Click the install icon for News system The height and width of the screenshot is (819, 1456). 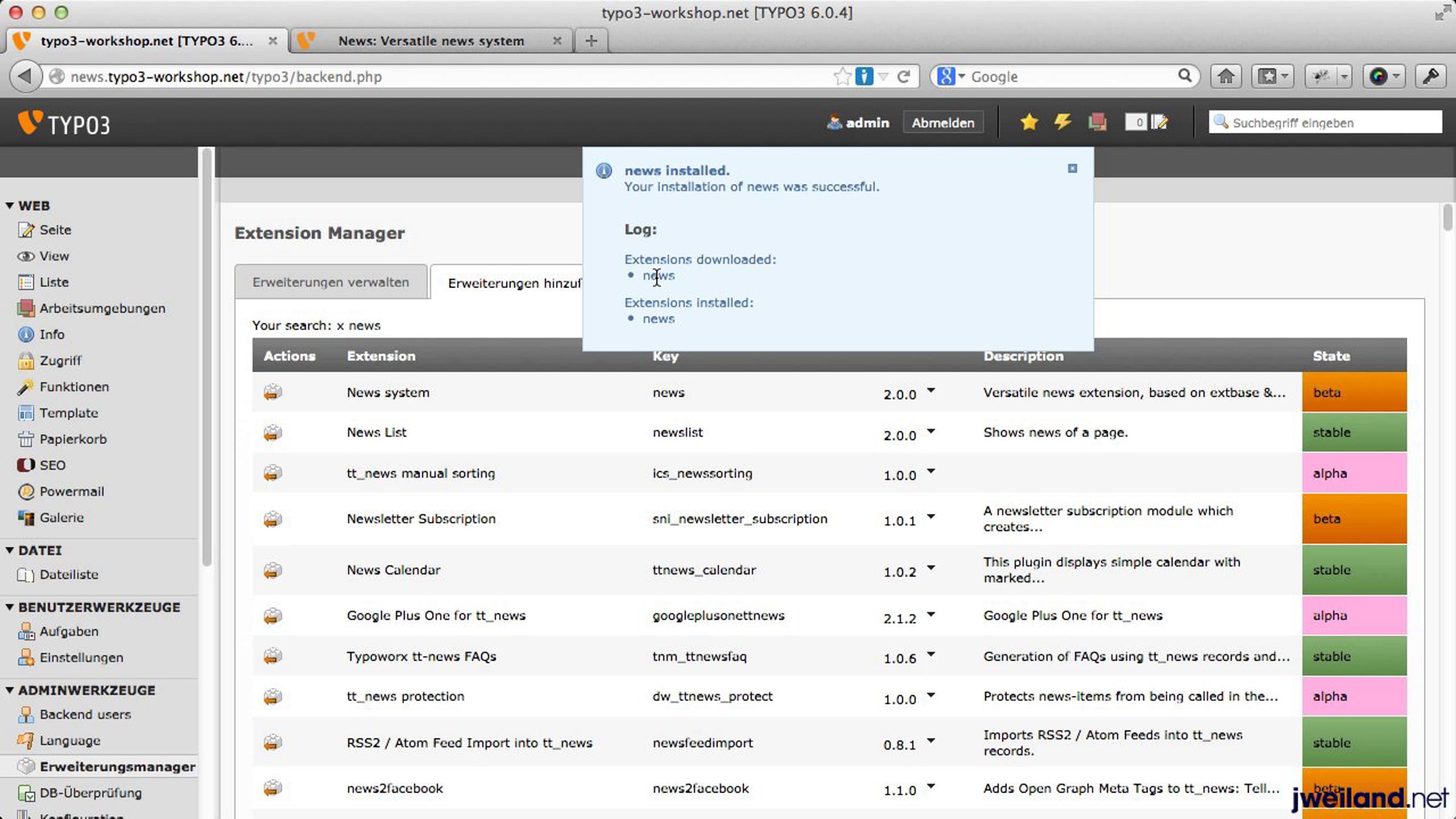(272, 392)
